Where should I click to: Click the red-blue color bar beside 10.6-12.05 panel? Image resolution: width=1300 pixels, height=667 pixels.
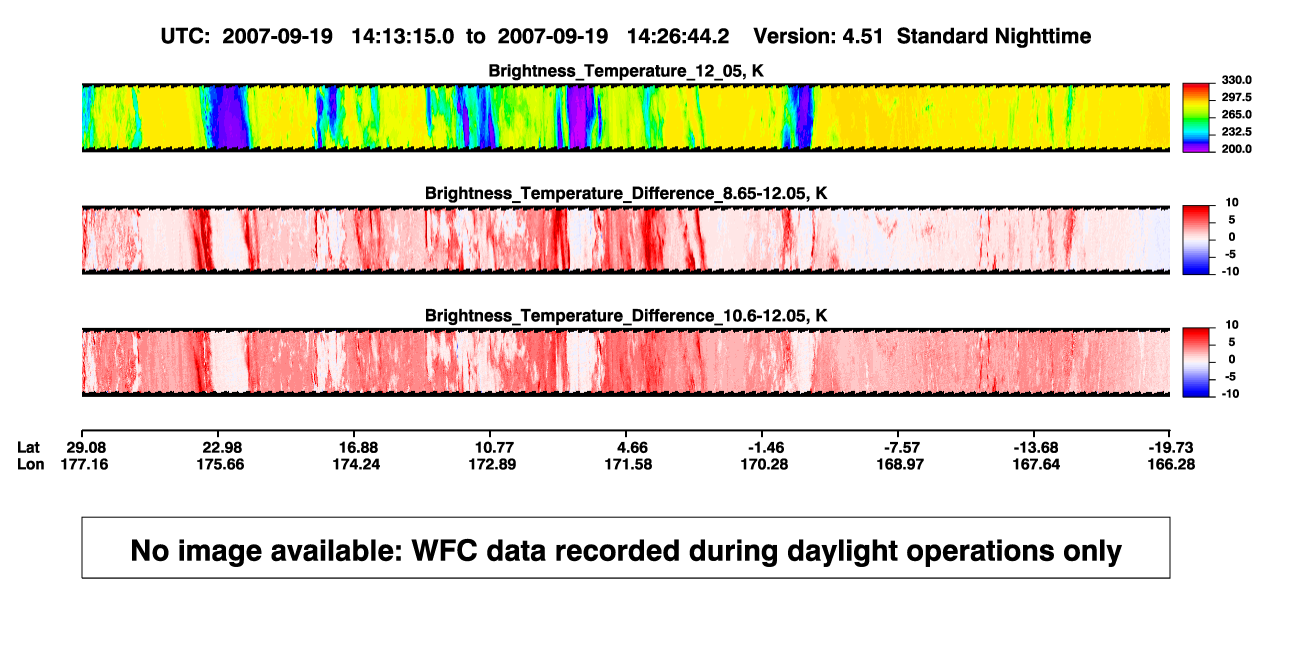(1197, 362)
